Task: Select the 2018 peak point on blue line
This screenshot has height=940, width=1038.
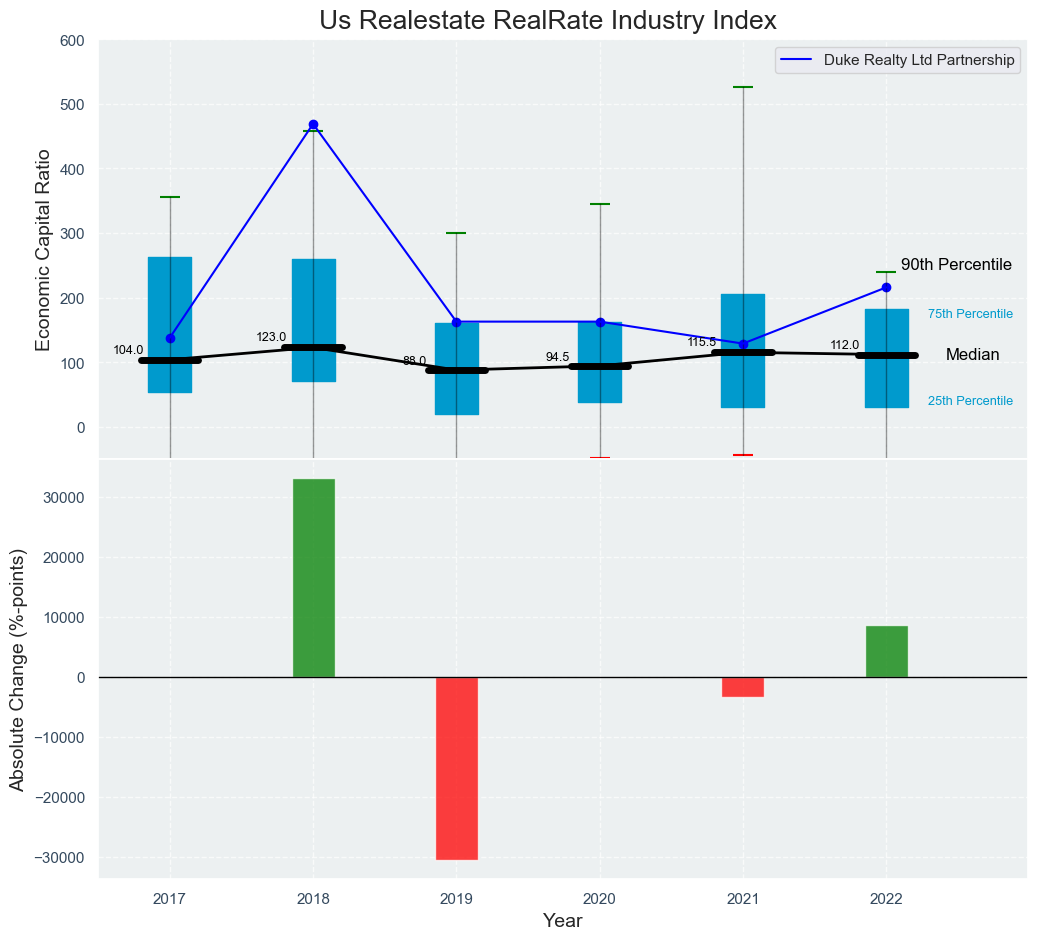Action: 313,125
